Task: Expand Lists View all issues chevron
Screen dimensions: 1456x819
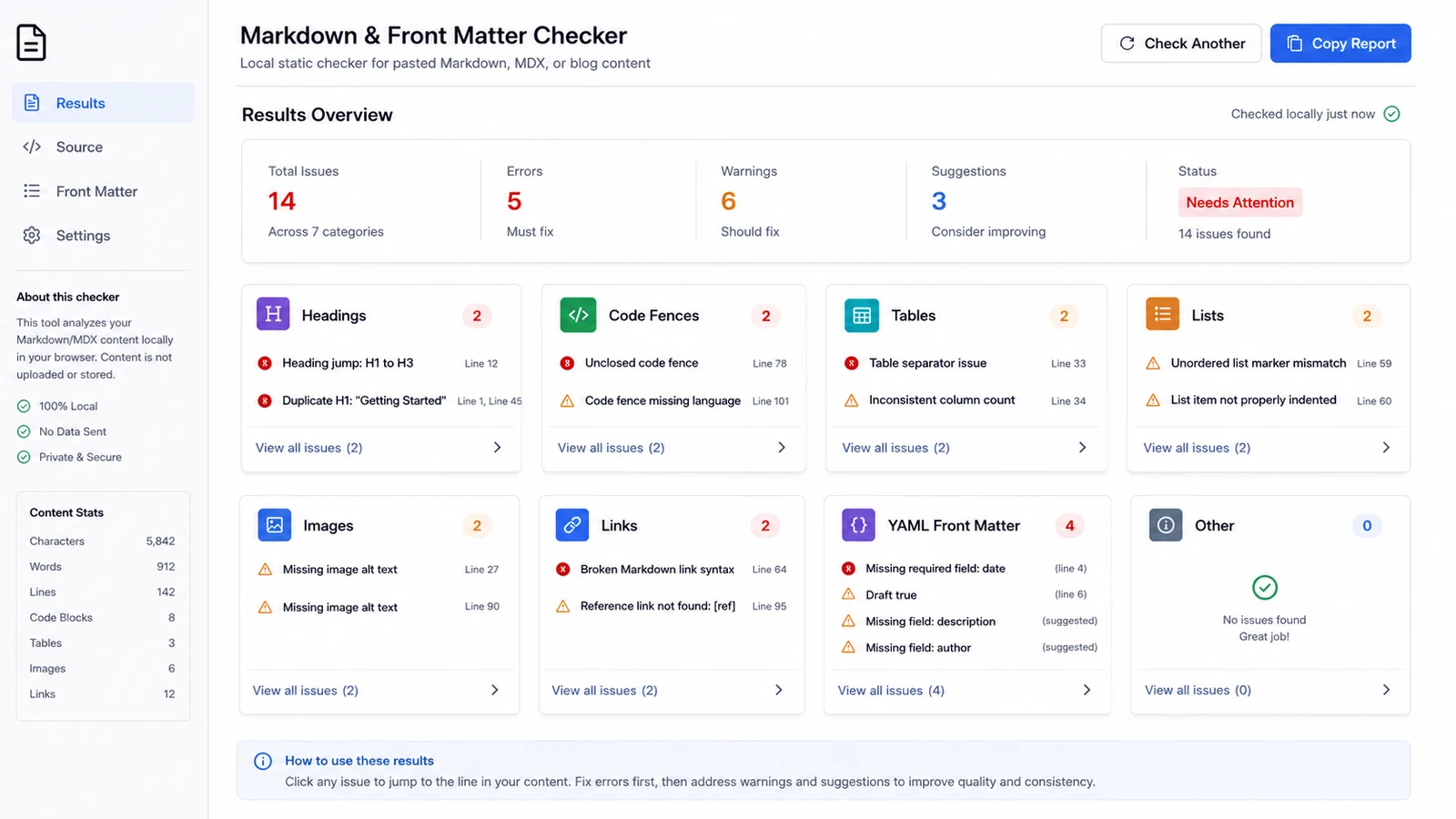Action: pyautogui.click(x=1386, y=448)
